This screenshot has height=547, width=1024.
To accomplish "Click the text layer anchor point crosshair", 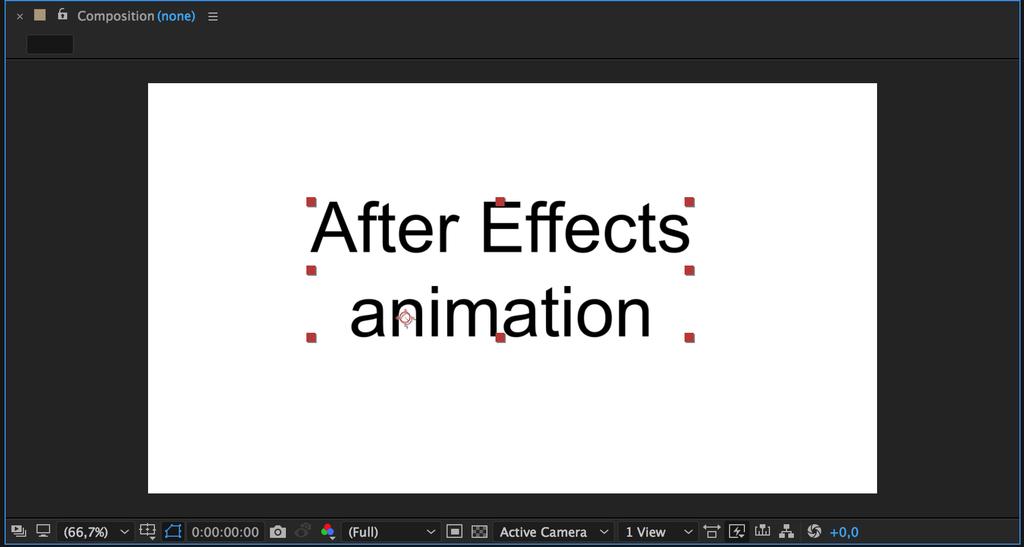I will (x=406, y=319).
